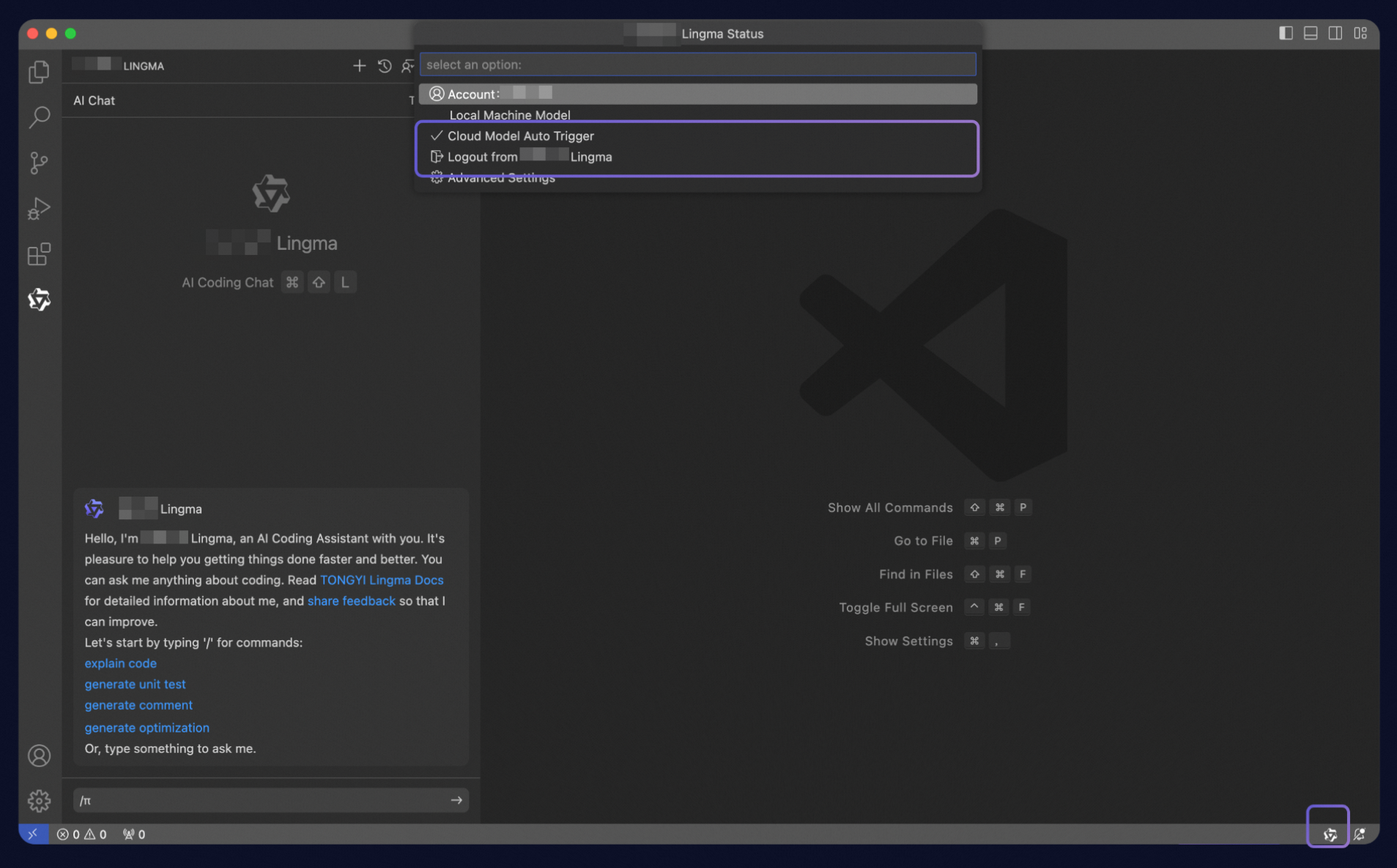The width and height of the screenshot is (1397, 868).
Task: Open chat history clock icon
Action: [x=385, y=66]
